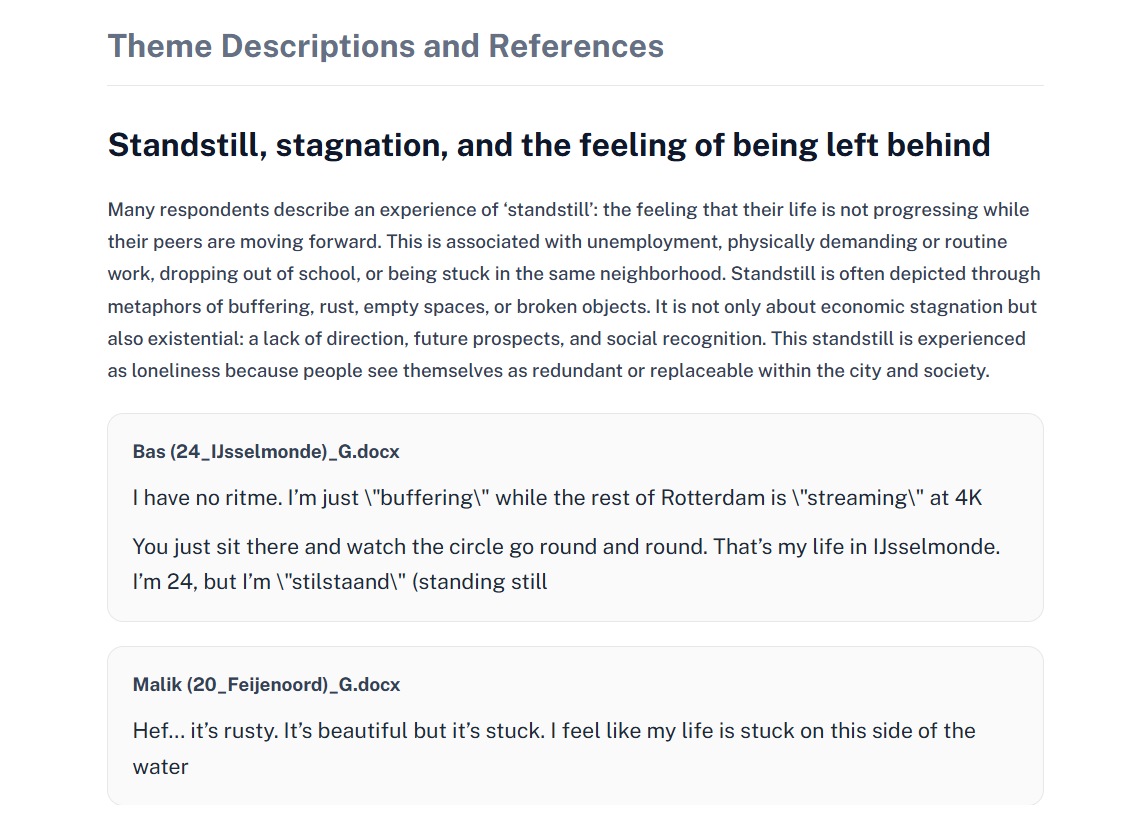1126x821 pixels.
Task: Click the theme description paragraph
Action: [x=574, y=290]
